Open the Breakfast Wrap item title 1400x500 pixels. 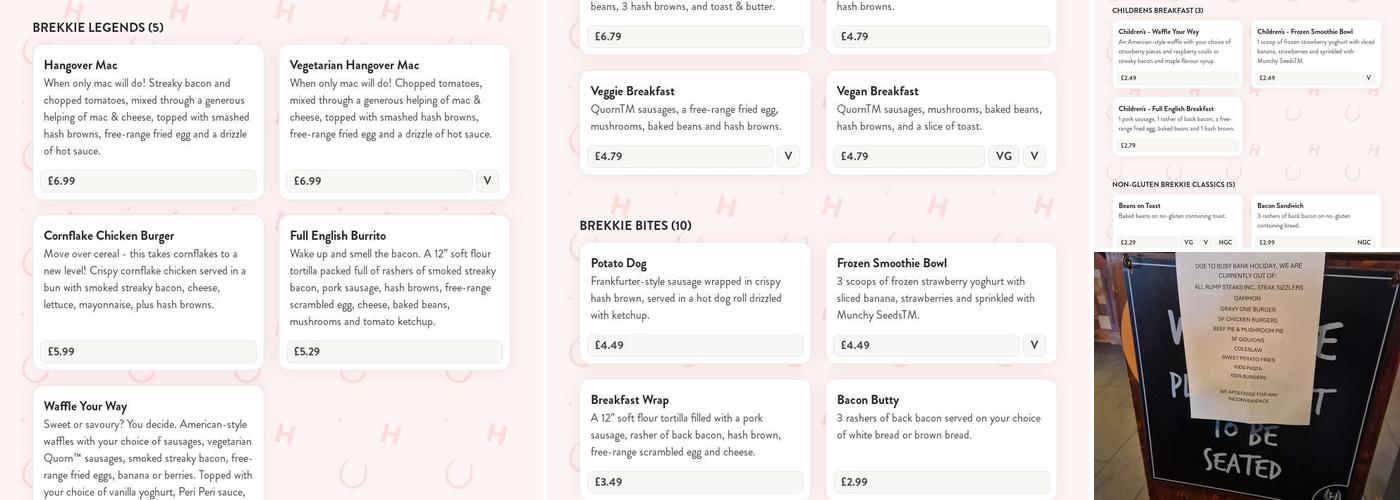coord(629,400)
